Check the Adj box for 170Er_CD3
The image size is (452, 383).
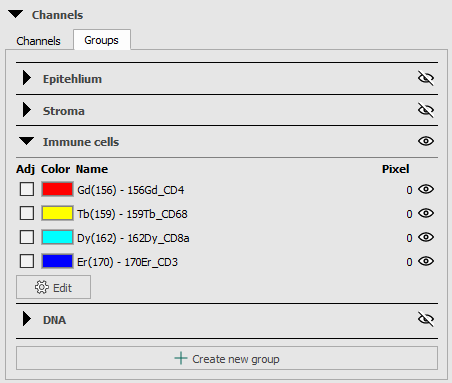click(27, 261)
